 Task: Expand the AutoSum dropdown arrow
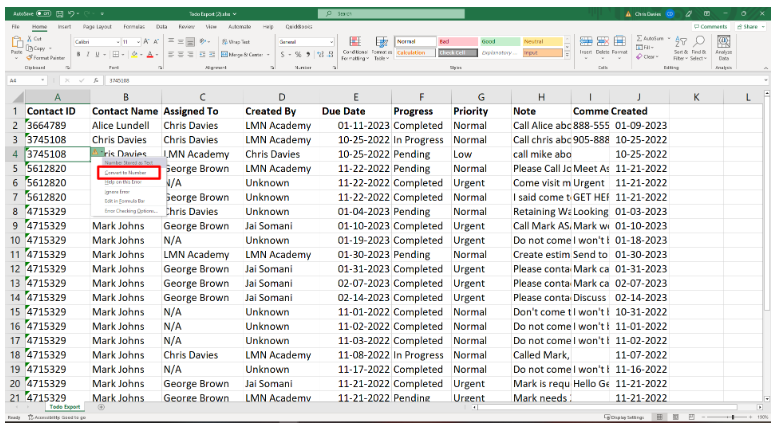(668, 38)
